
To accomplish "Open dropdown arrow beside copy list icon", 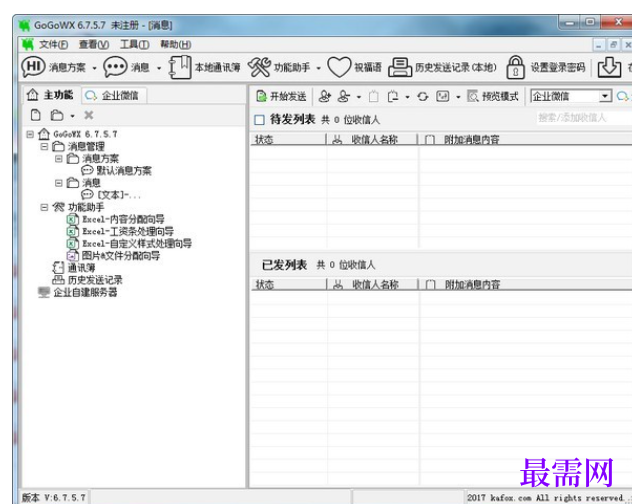I will click(x=407, y=97).
